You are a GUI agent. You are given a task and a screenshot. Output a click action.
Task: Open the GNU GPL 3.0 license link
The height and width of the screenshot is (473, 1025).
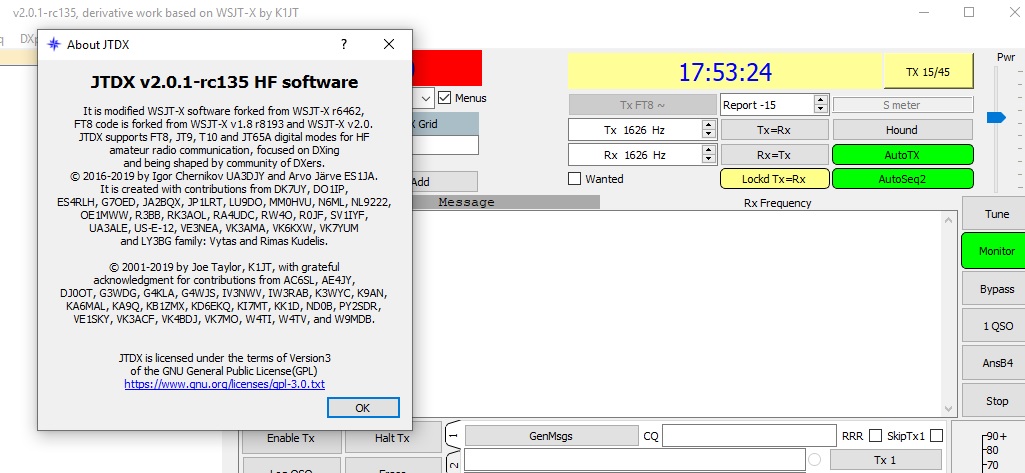coord(224,384)
